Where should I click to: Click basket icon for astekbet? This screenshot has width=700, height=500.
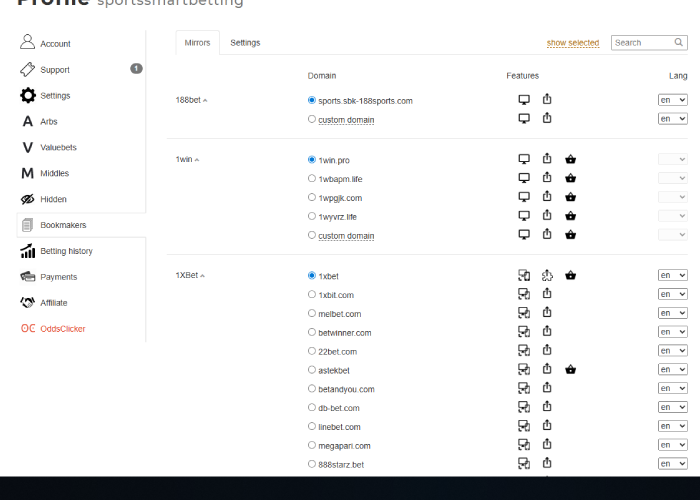571,370
